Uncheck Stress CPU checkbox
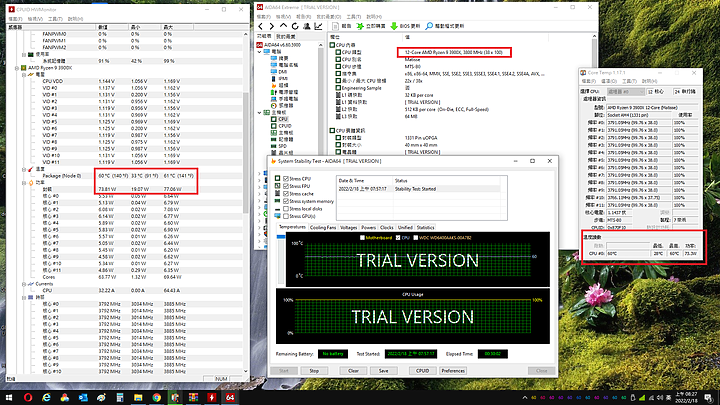 (x=286, y=179)
